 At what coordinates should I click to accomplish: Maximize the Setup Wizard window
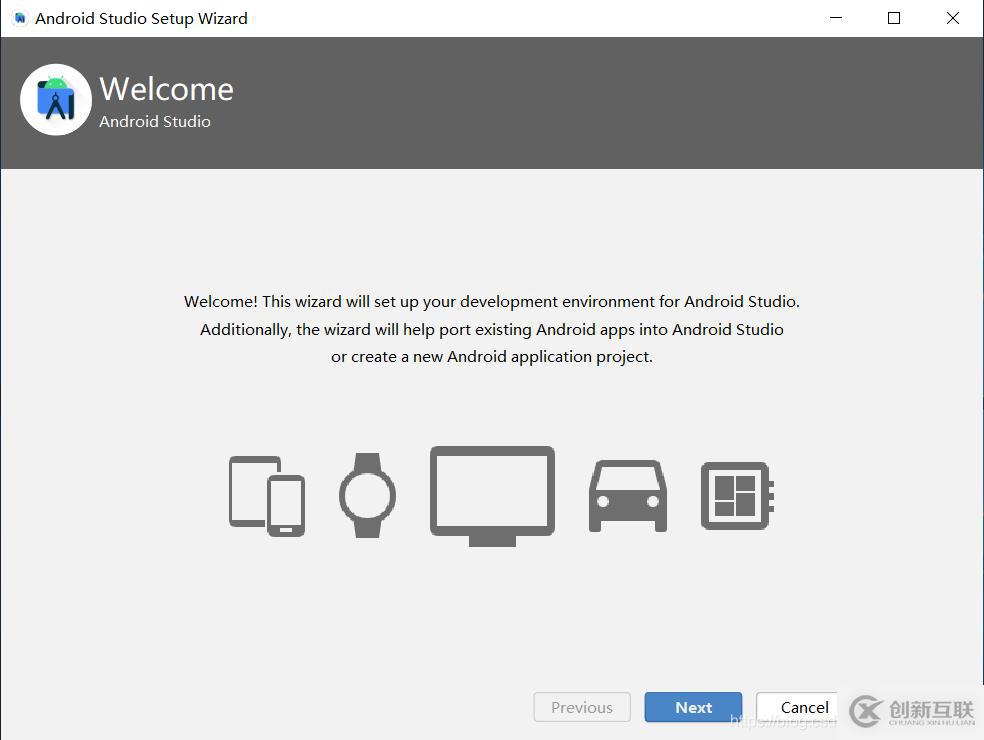point(894,18)
